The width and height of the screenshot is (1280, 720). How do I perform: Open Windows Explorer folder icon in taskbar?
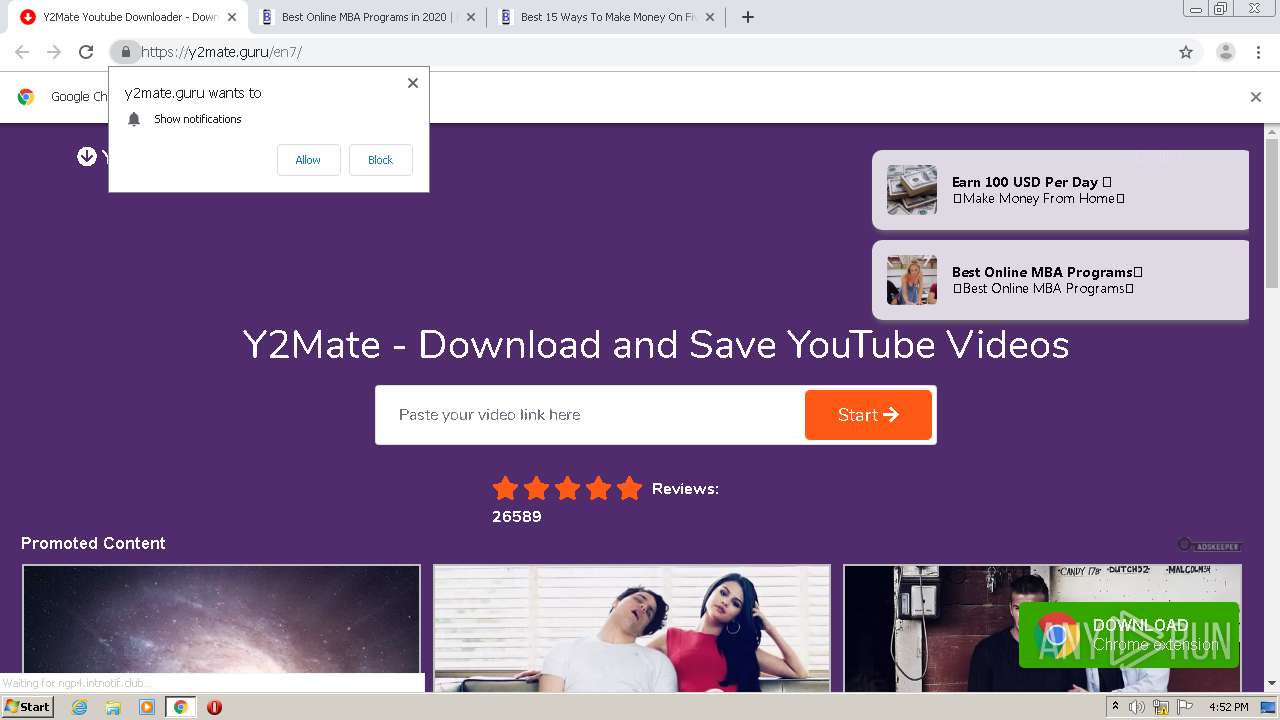(113, 707)
